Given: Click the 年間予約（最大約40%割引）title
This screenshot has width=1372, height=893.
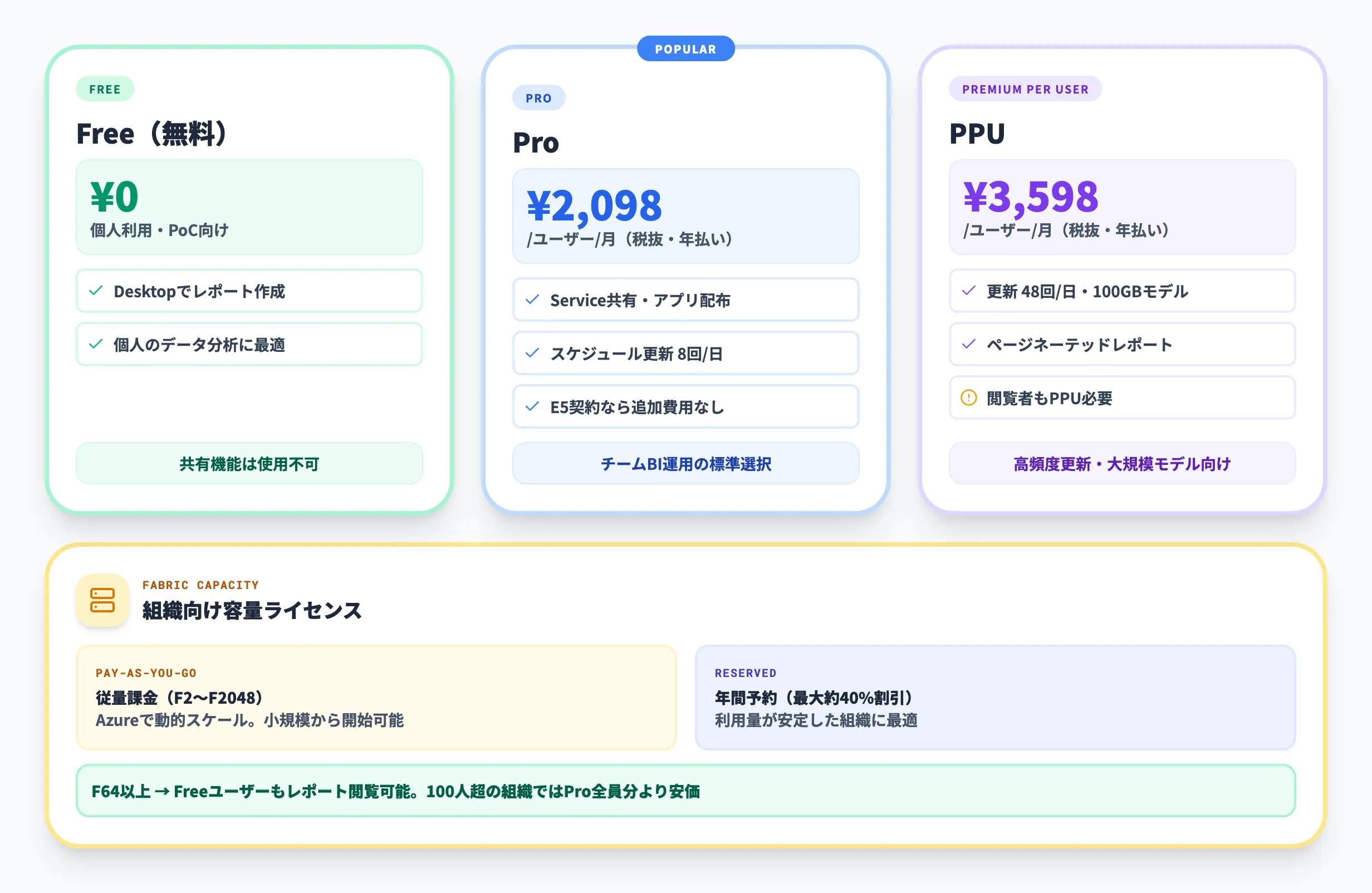Looking at the screenshot, I should (x=814, y=698).
